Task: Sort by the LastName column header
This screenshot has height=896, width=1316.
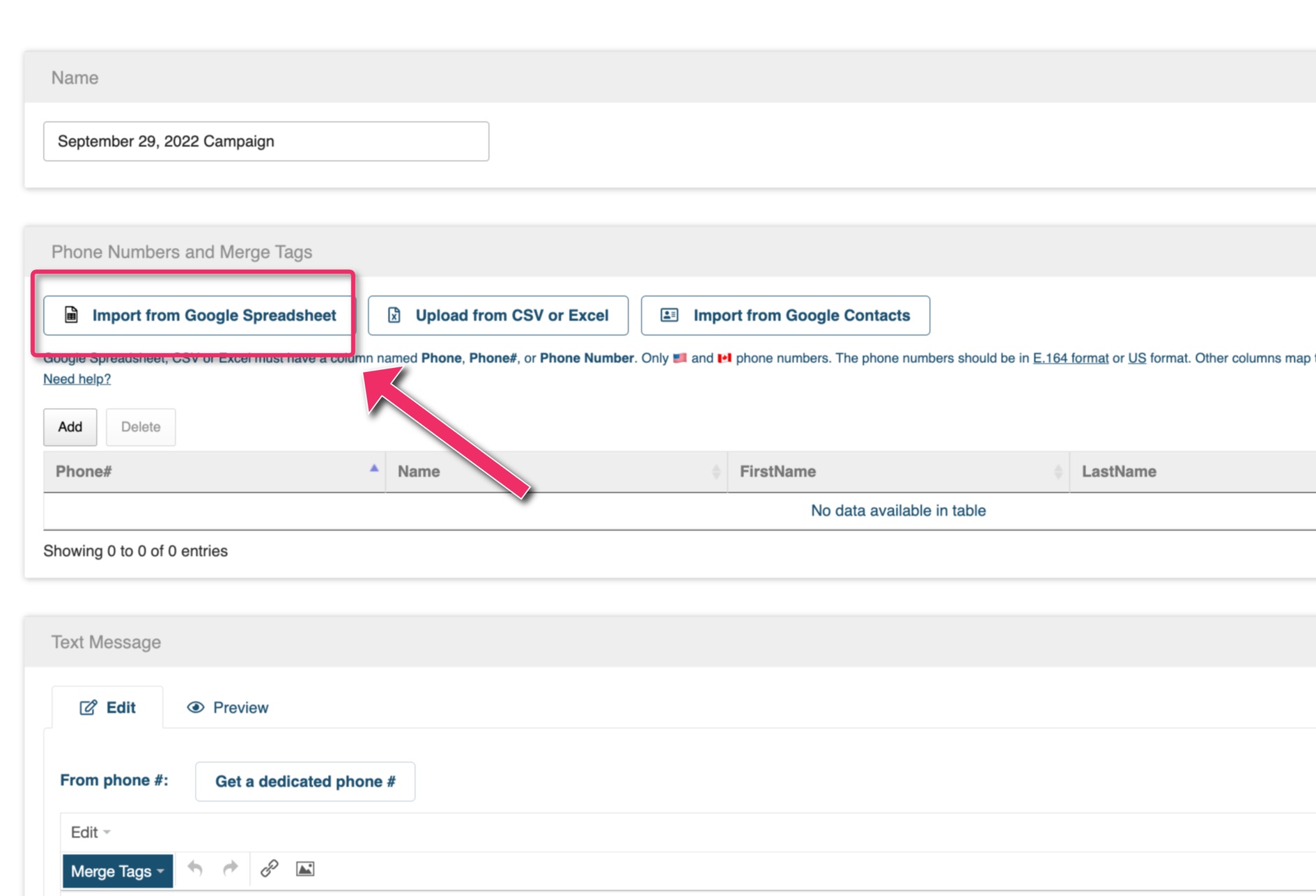Action: [x=1193, y=472]
